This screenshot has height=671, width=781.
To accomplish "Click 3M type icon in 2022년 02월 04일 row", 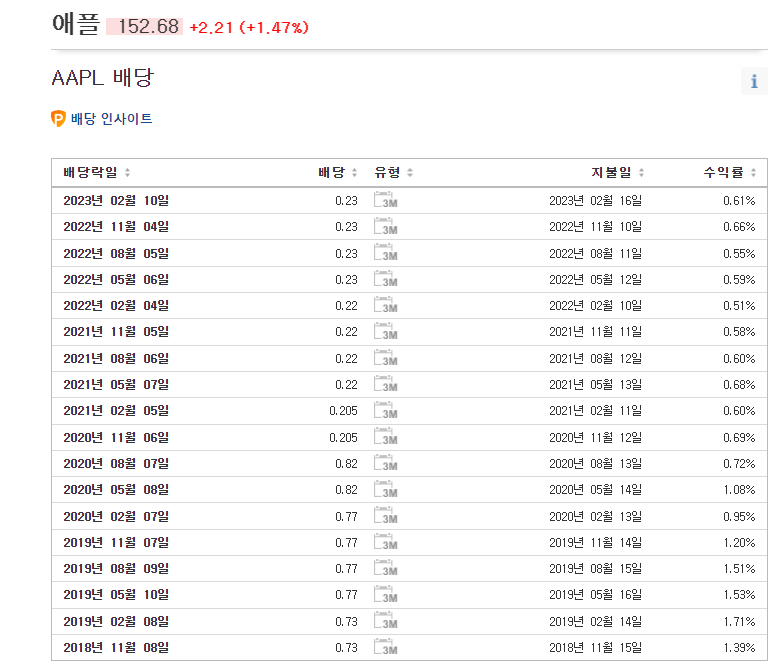I will click(386, 305).
